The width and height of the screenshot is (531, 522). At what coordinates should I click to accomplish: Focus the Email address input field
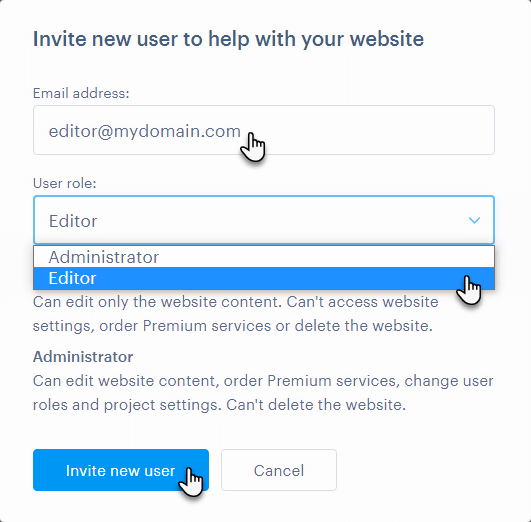click(x=264, y=130)
